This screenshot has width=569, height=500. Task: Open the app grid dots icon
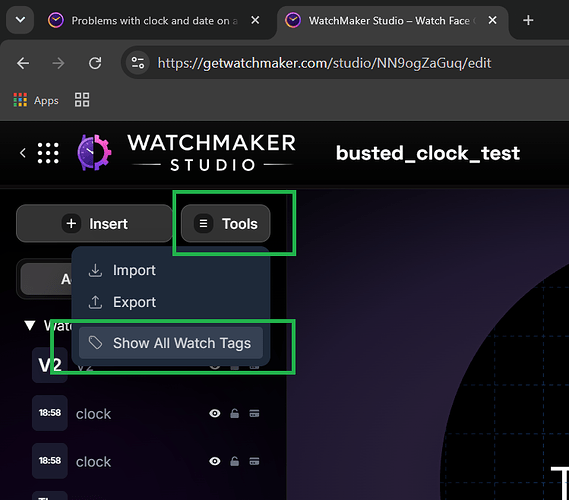coord(48,153)
